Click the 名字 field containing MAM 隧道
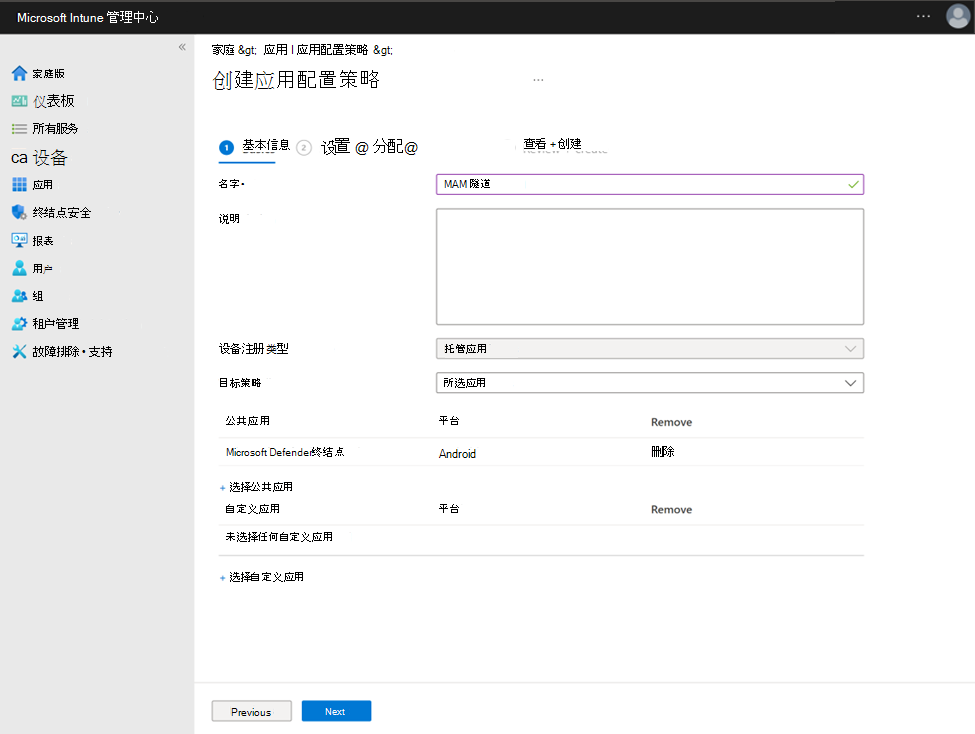Image resolution: width=975 pixels, height=734 pixels. pos(650,184)
